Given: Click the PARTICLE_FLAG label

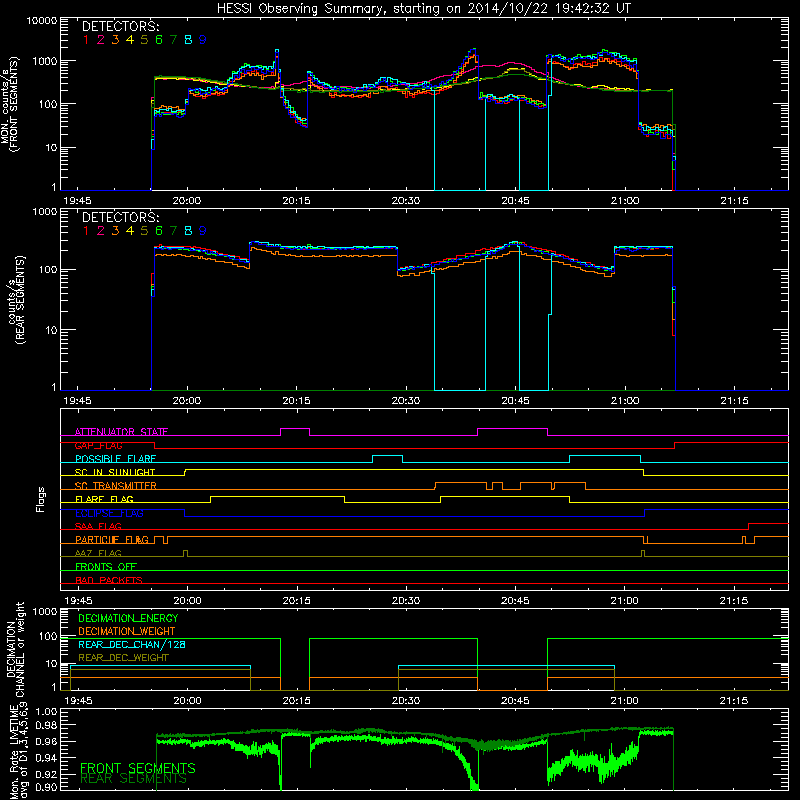Looking at the screenshot, I should pos(112,540).
